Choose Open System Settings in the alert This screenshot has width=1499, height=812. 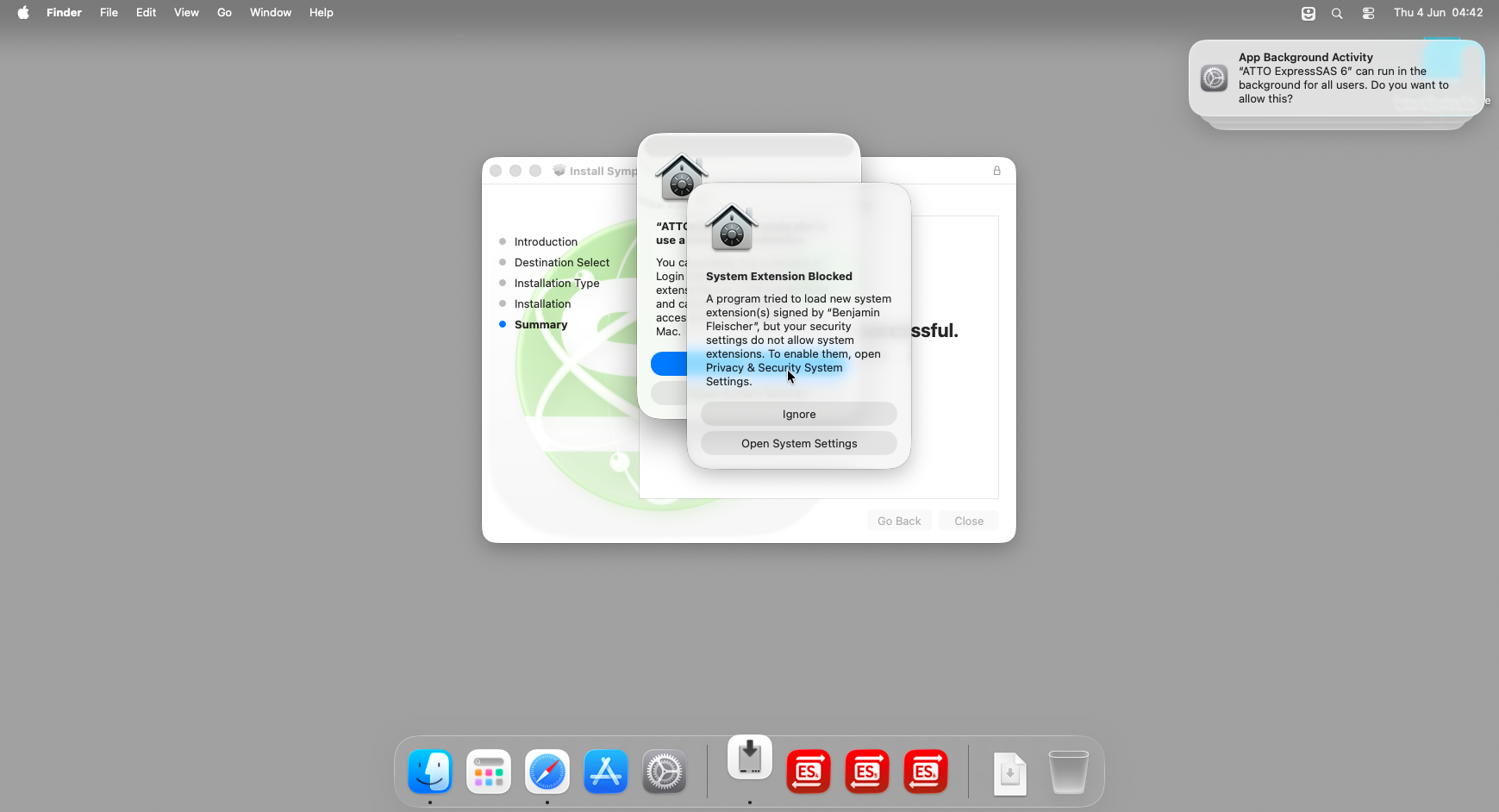coord(799,443)
